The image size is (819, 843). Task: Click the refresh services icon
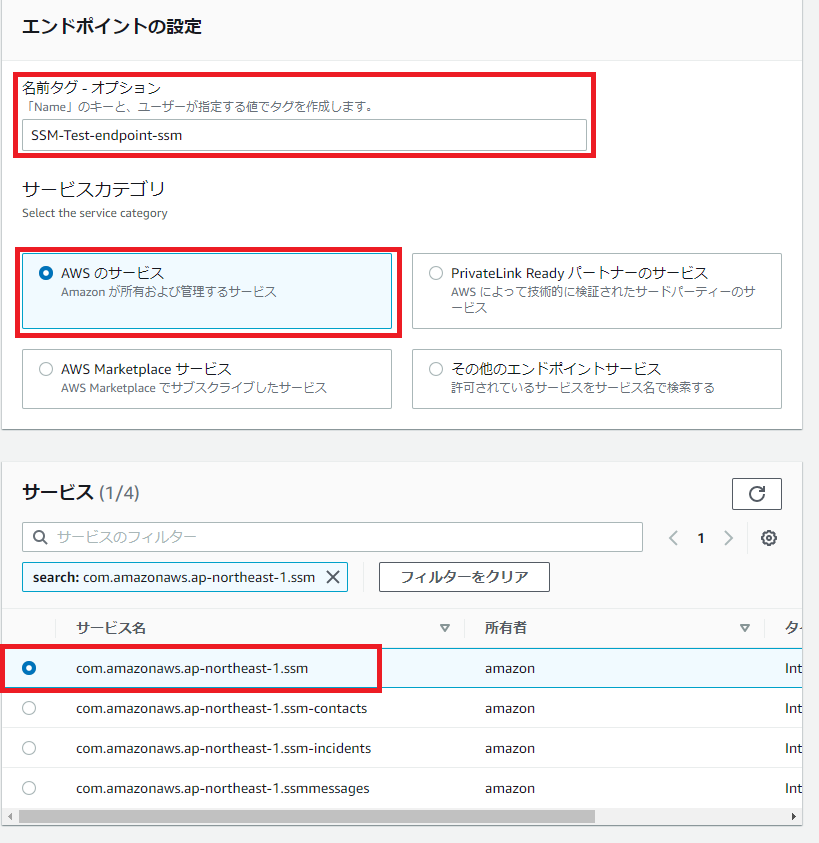coord(757,493)
